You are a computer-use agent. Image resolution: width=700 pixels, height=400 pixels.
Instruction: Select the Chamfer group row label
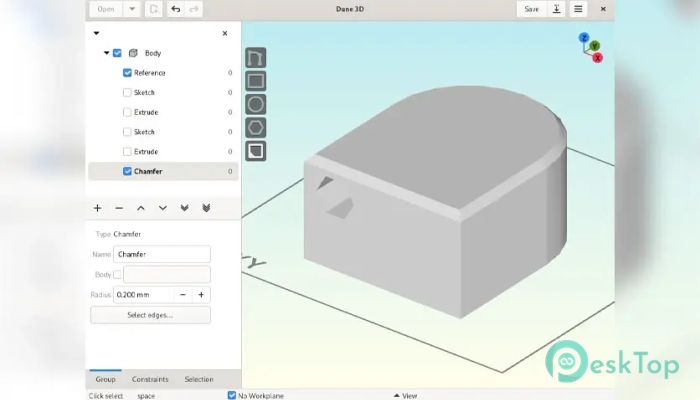click(148, 171)
